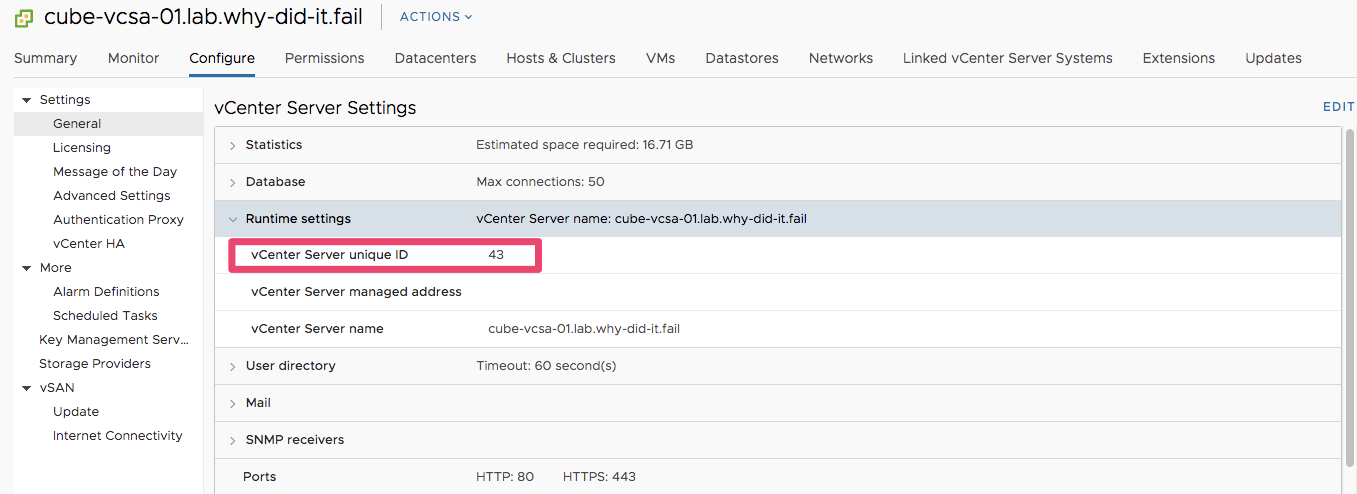Switch to the Summary tab

coord(46,58)
